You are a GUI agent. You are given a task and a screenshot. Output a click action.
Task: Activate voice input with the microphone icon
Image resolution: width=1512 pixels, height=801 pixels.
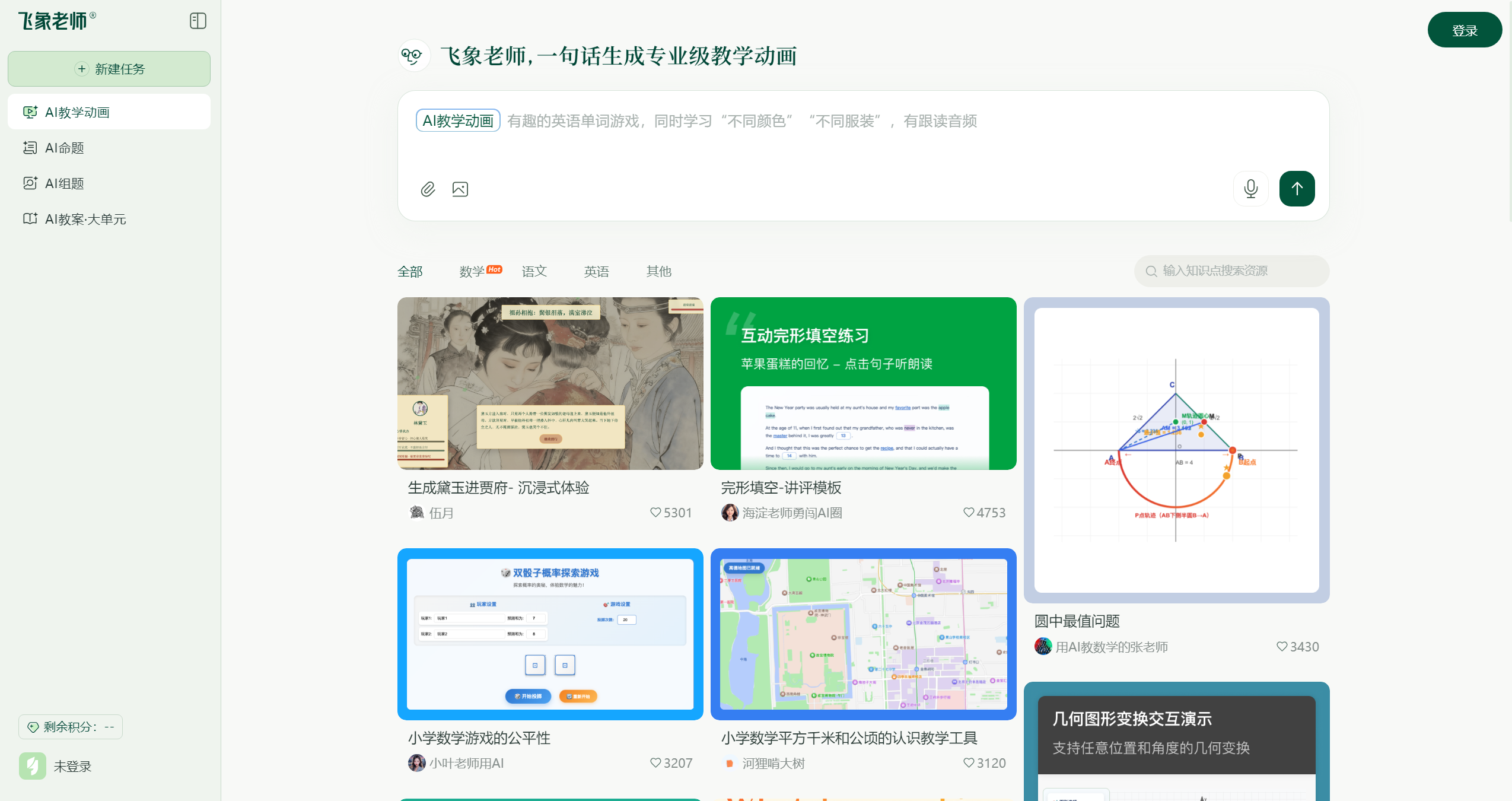1250,189
